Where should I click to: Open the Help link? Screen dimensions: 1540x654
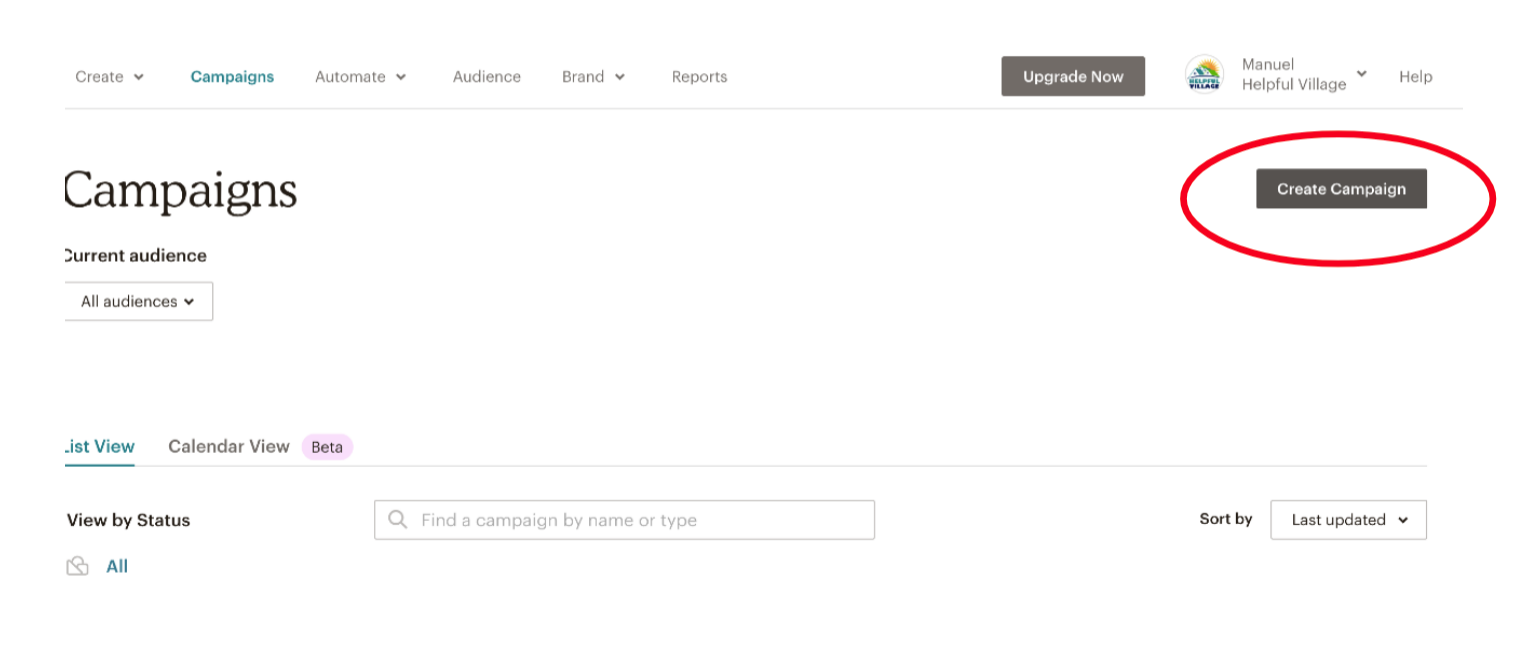click(1415, 76)
